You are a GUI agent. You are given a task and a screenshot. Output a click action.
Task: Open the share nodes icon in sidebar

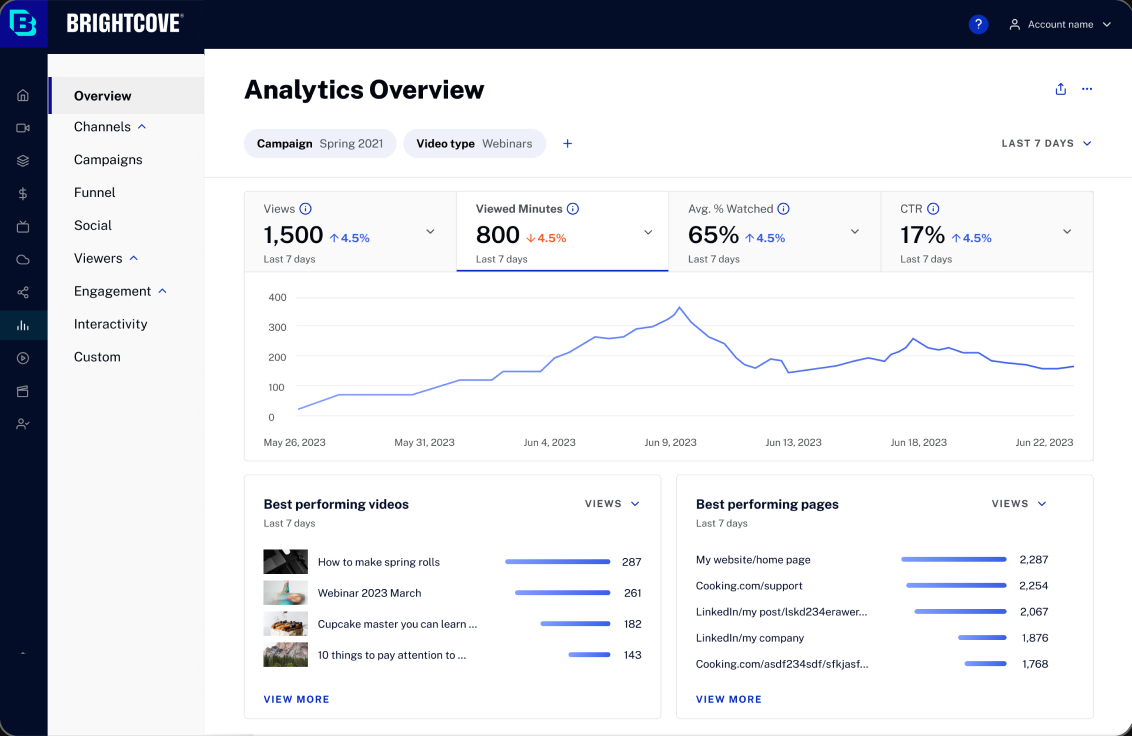23,293
